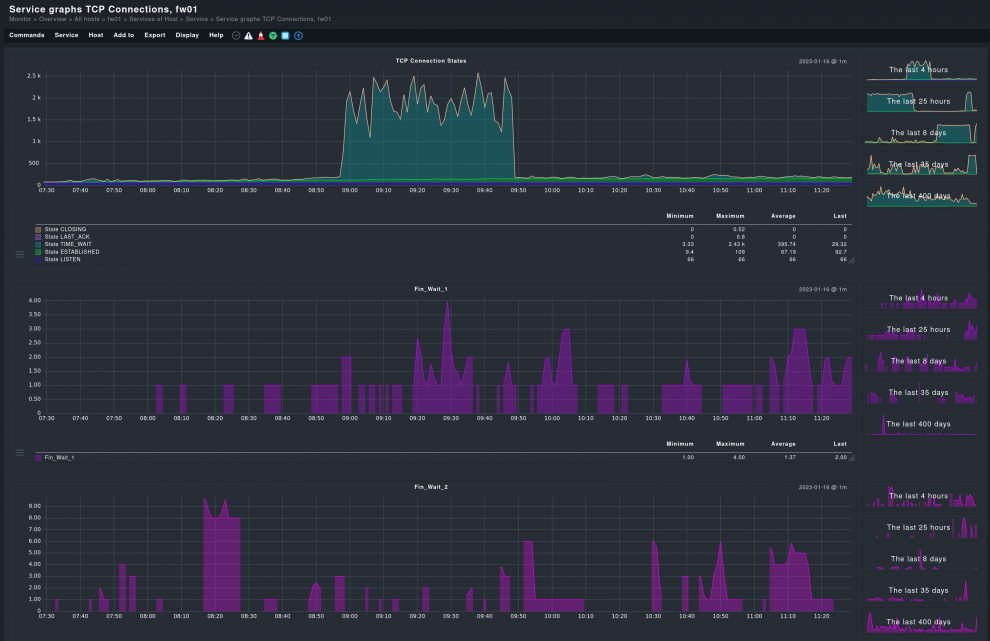Click the '1.37' average value for Fin_Wait_1

(790, 458)
